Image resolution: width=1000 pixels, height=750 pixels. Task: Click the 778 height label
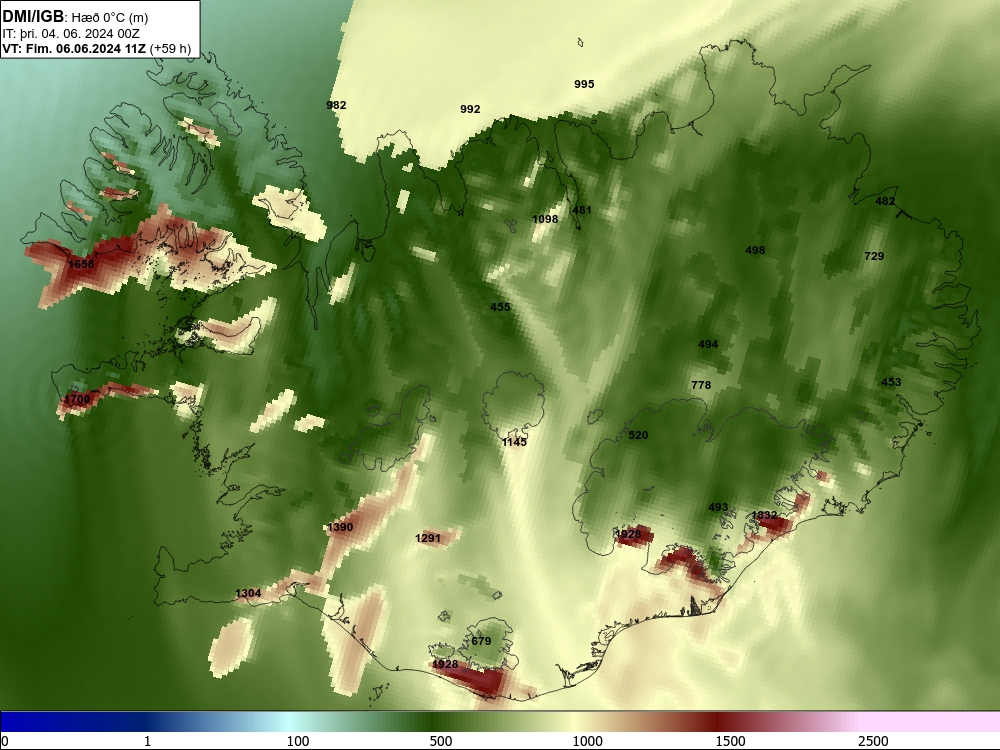pyautogui.click(x=701, y=385)
